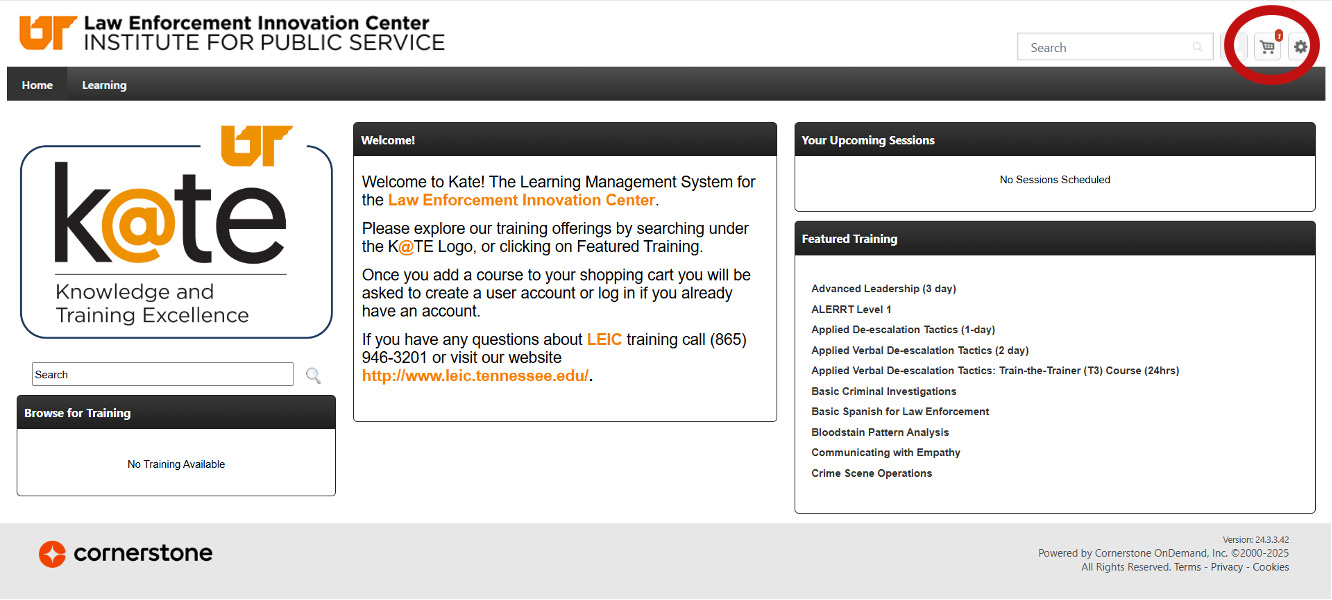Open the Terms link in the footer

(x=1188, y=567)
